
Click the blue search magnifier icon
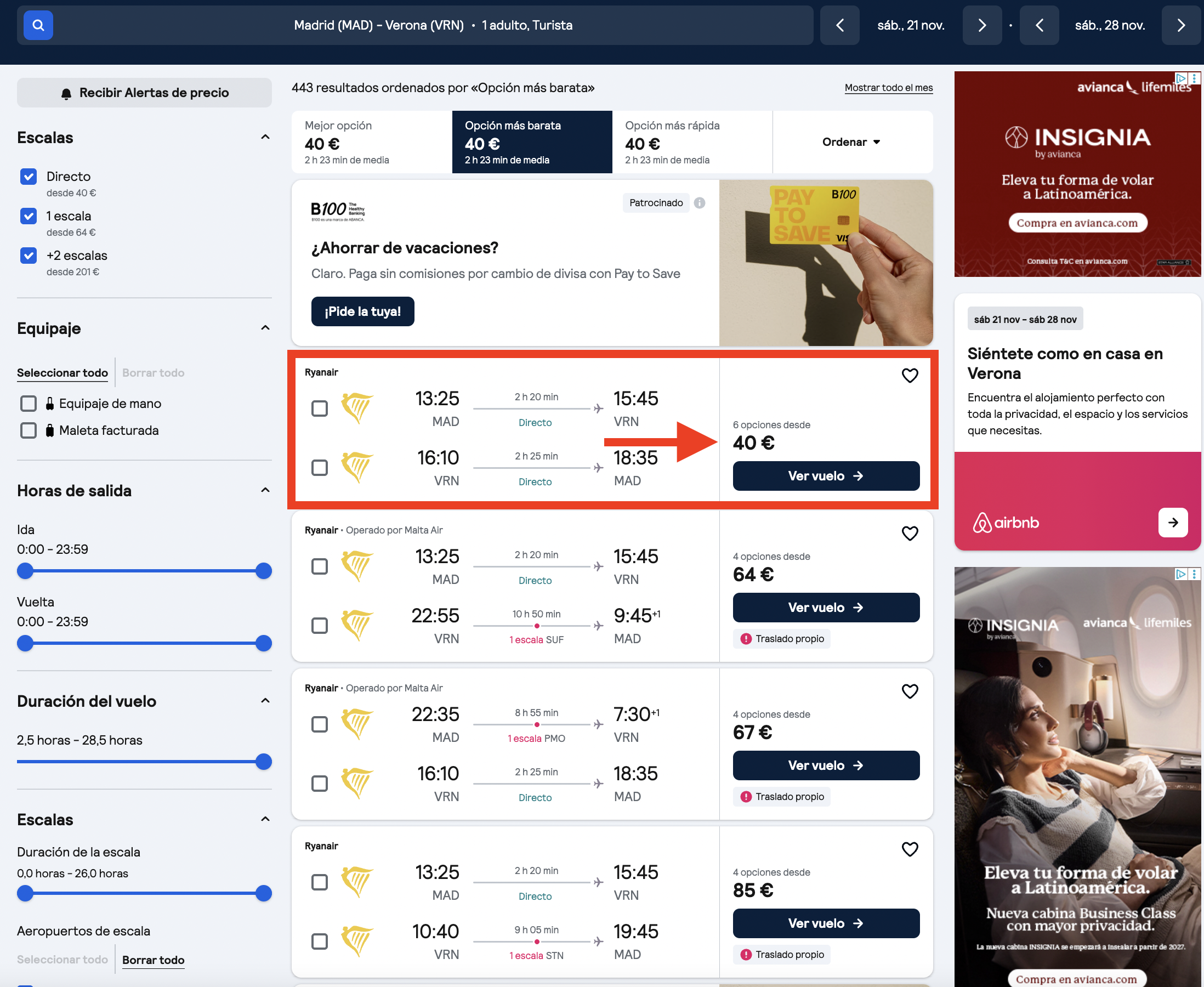[x=38, y=26]
